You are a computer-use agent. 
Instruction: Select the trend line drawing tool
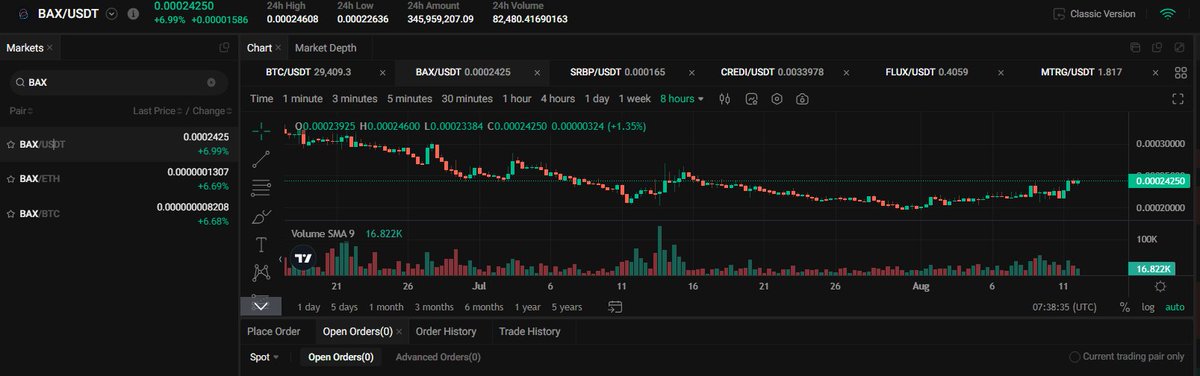[261, 158]
